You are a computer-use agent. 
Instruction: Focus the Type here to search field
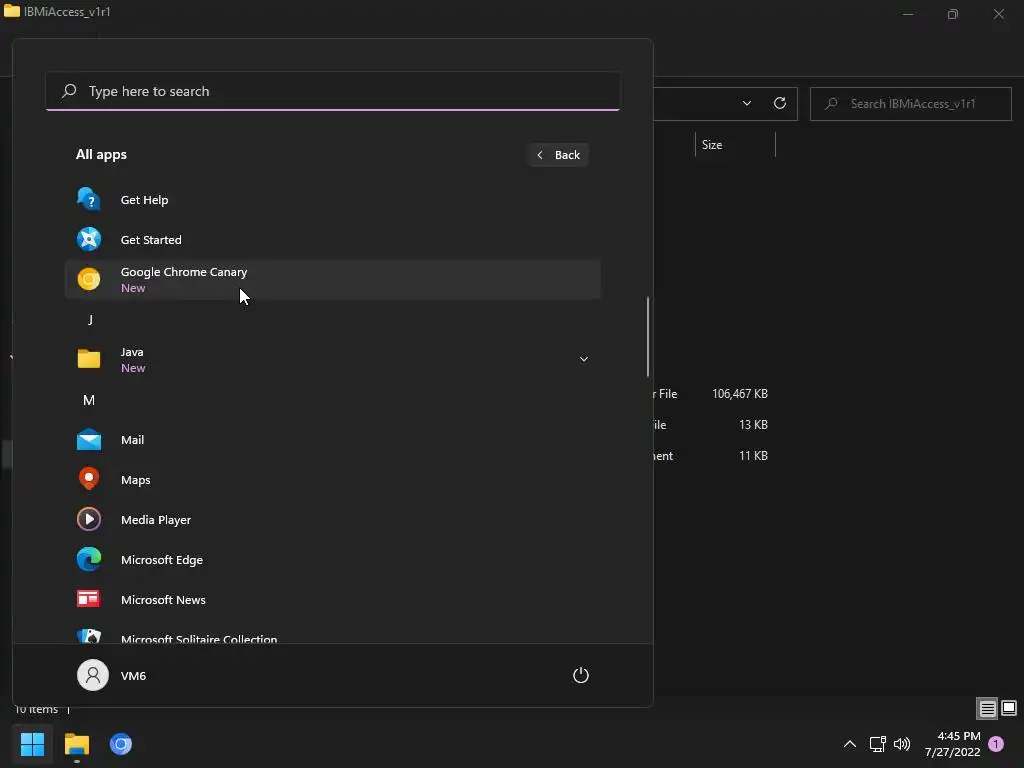332,91
